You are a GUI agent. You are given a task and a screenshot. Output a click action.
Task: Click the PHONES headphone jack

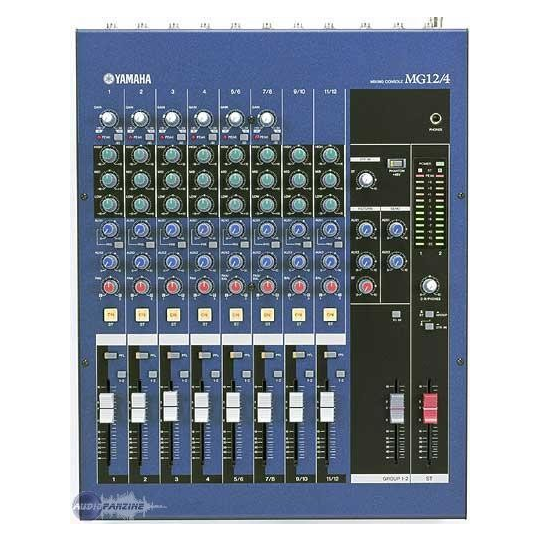pos(436,119)
